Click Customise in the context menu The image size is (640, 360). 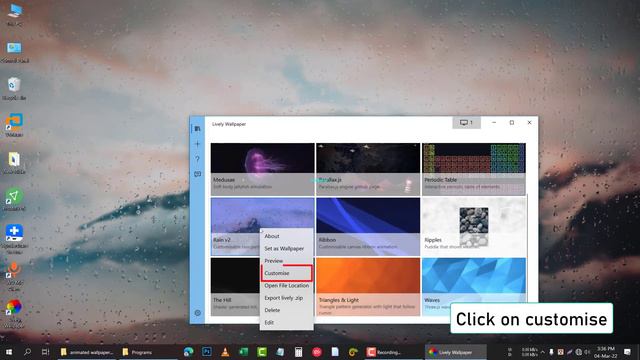(287, 273)
